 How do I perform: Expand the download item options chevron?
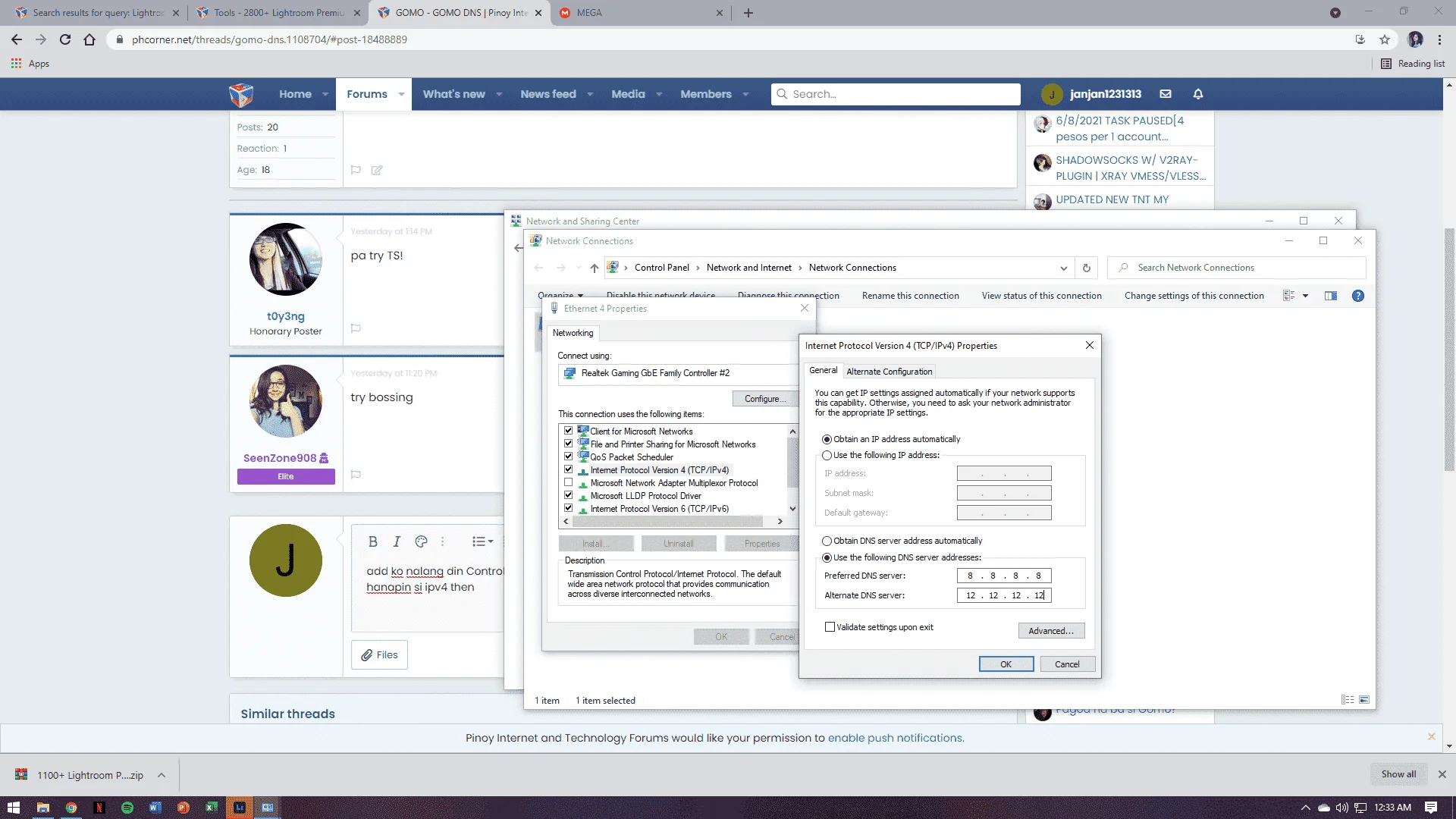pos(162,775)
